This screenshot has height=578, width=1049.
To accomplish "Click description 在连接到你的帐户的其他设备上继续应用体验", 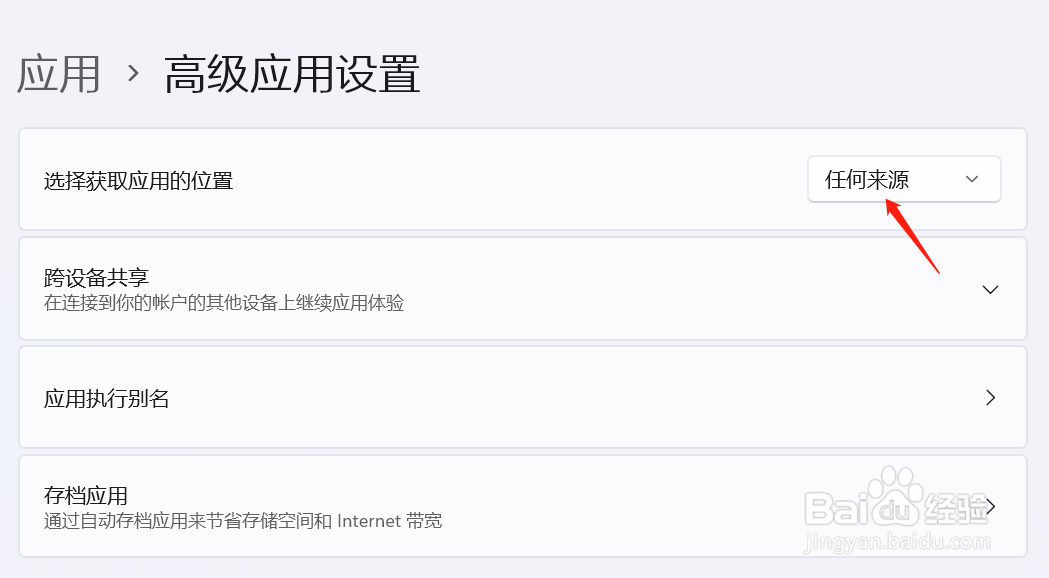I will pyautogui.click(x=223, y=303).
